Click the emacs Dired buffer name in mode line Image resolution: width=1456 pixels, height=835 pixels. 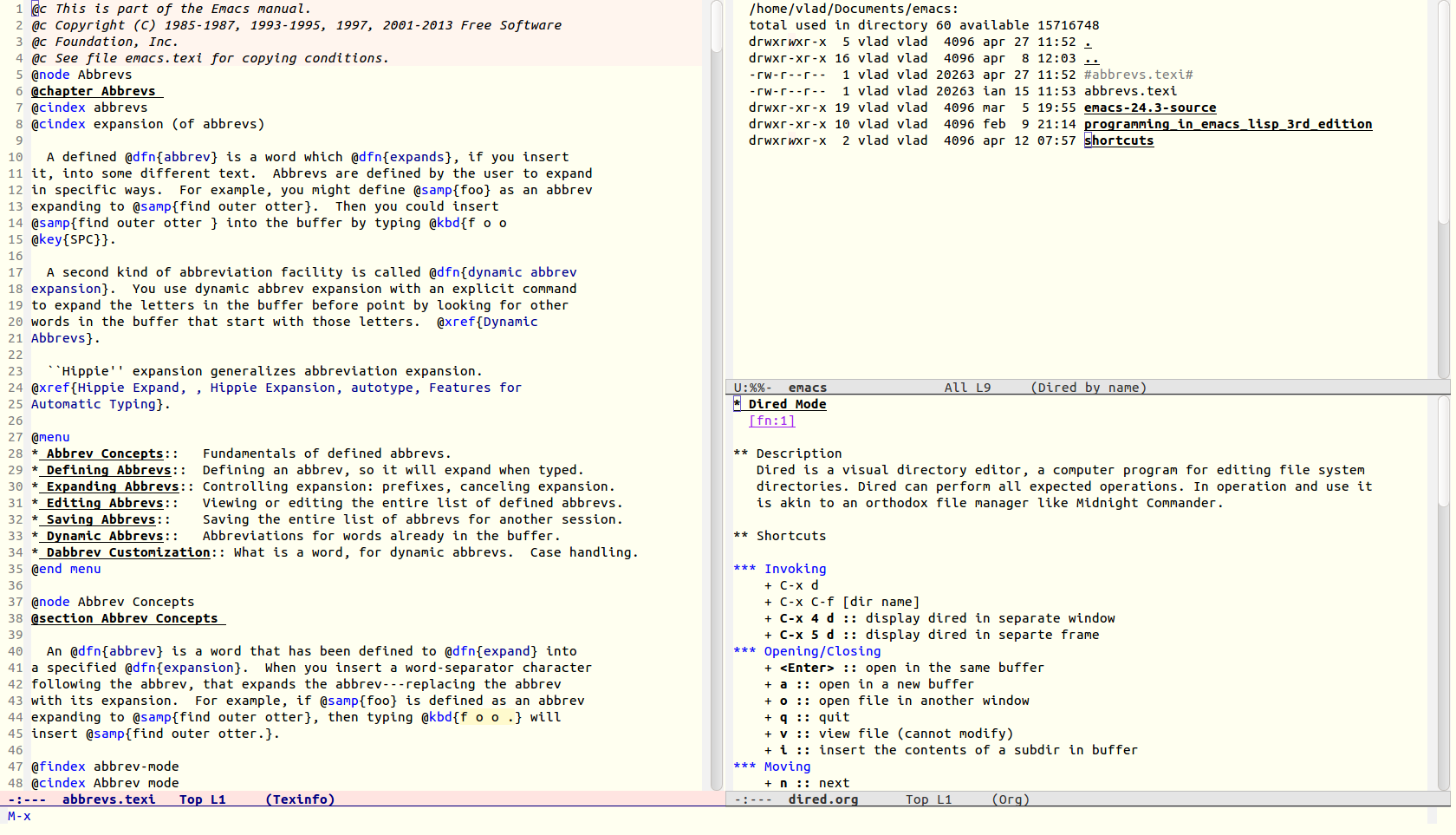808,388
